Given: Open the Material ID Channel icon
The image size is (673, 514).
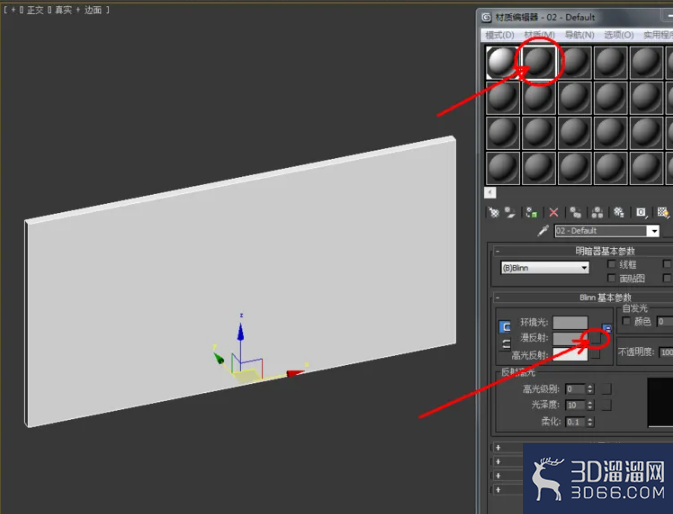Looking at the screenshot, I should pos(641,212).
